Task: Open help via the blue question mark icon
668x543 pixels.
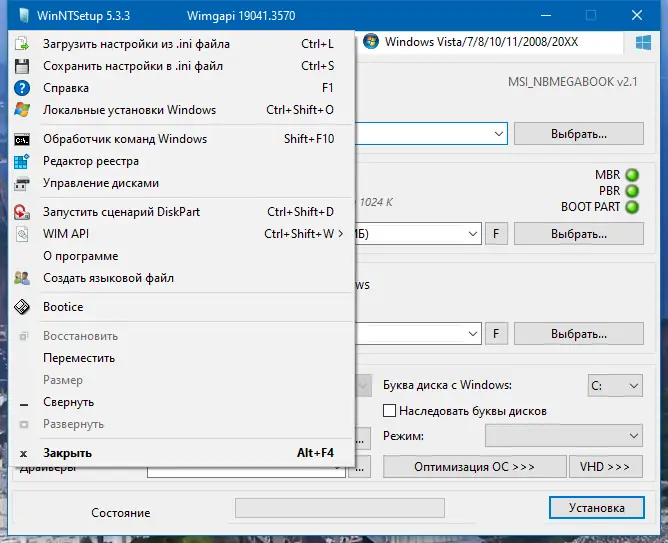Action: [x=22, y=88]
